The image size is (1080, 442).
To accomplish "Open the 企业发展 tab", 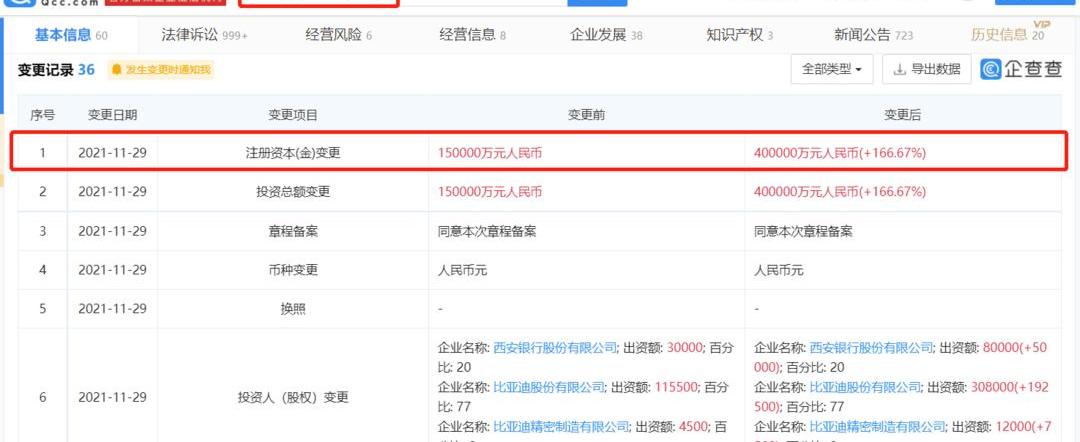I will click(x=606, y=35).
